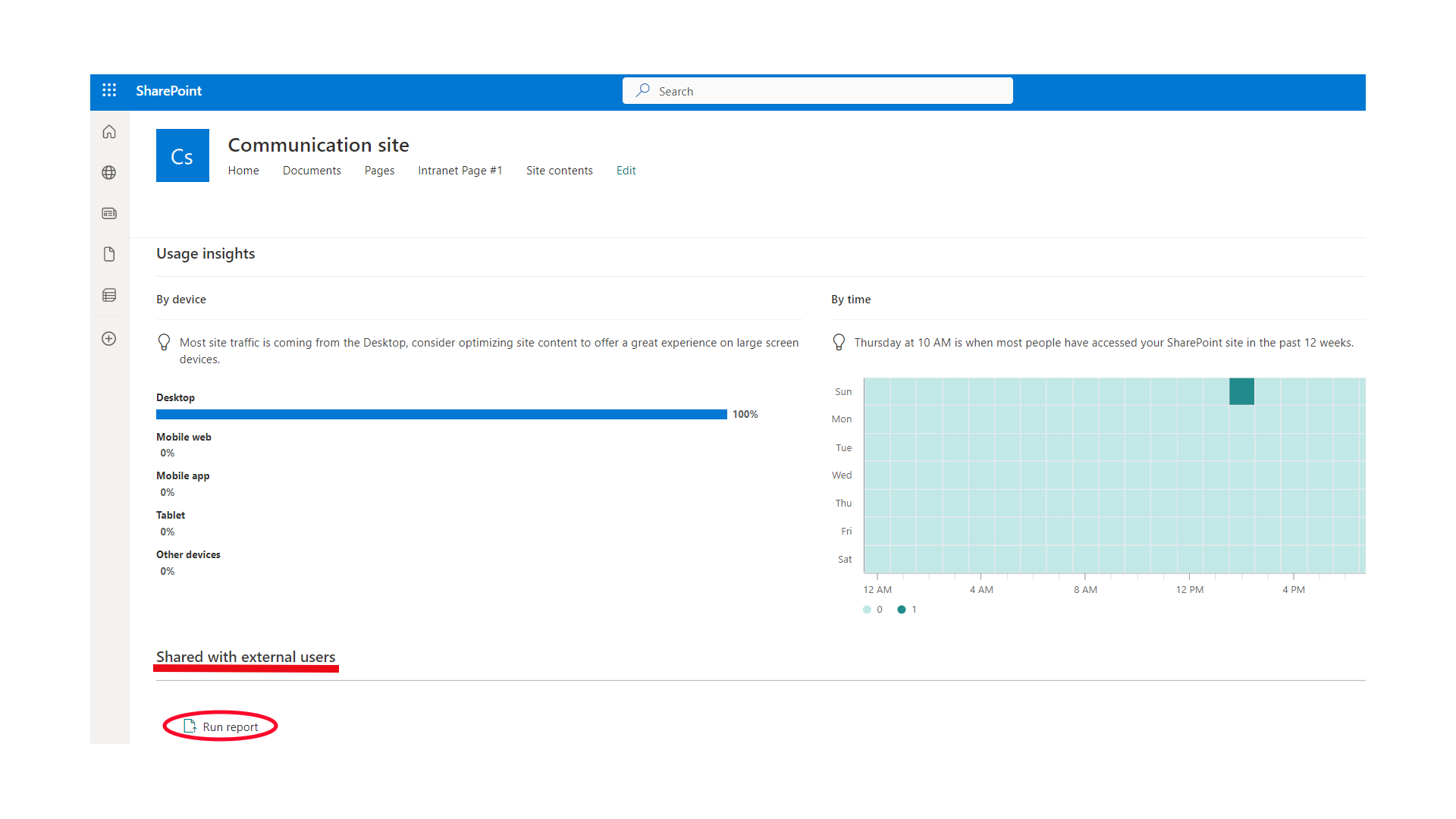Click the Mobile app device label

point(183,475)
